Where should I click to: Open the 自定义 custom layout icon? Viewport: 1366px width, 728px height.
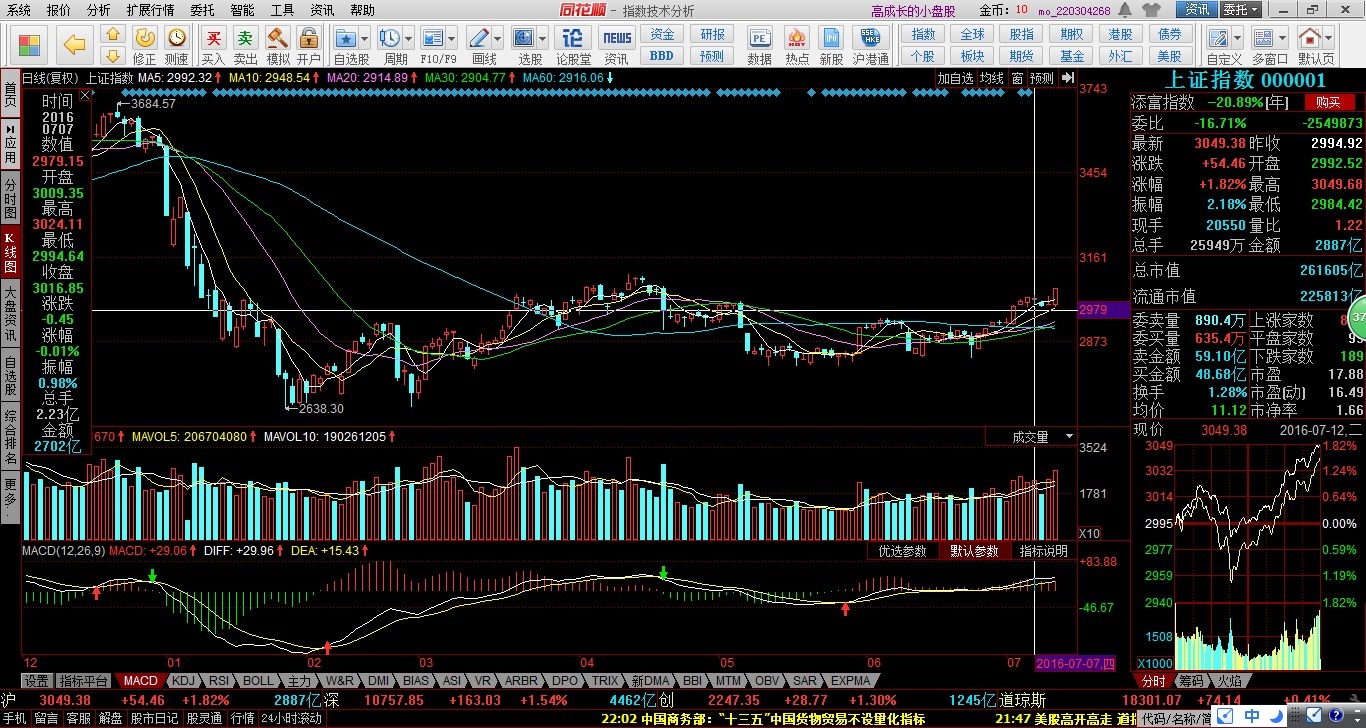point(1218,38)
